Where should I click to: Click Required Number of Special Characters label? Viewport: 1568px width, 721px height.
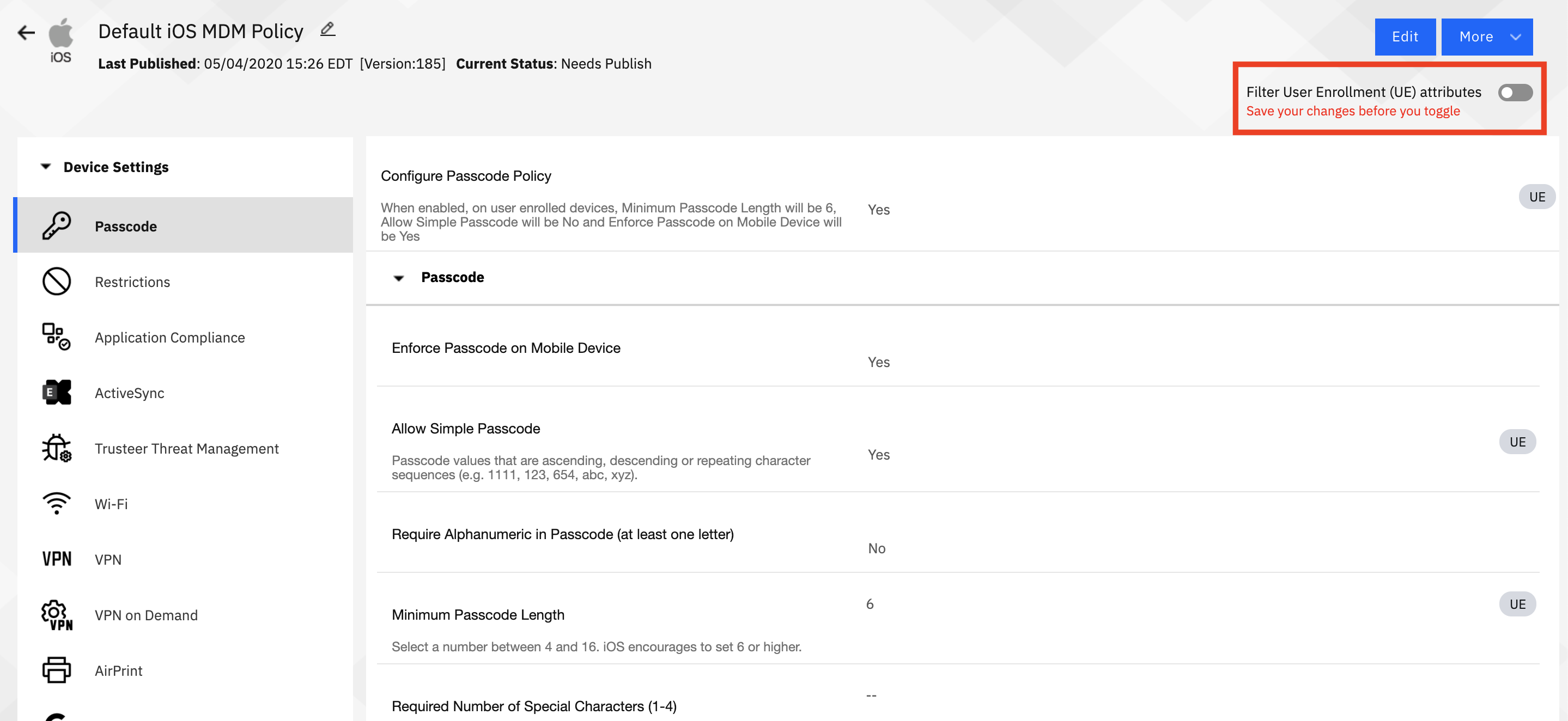tap(534, 706)
